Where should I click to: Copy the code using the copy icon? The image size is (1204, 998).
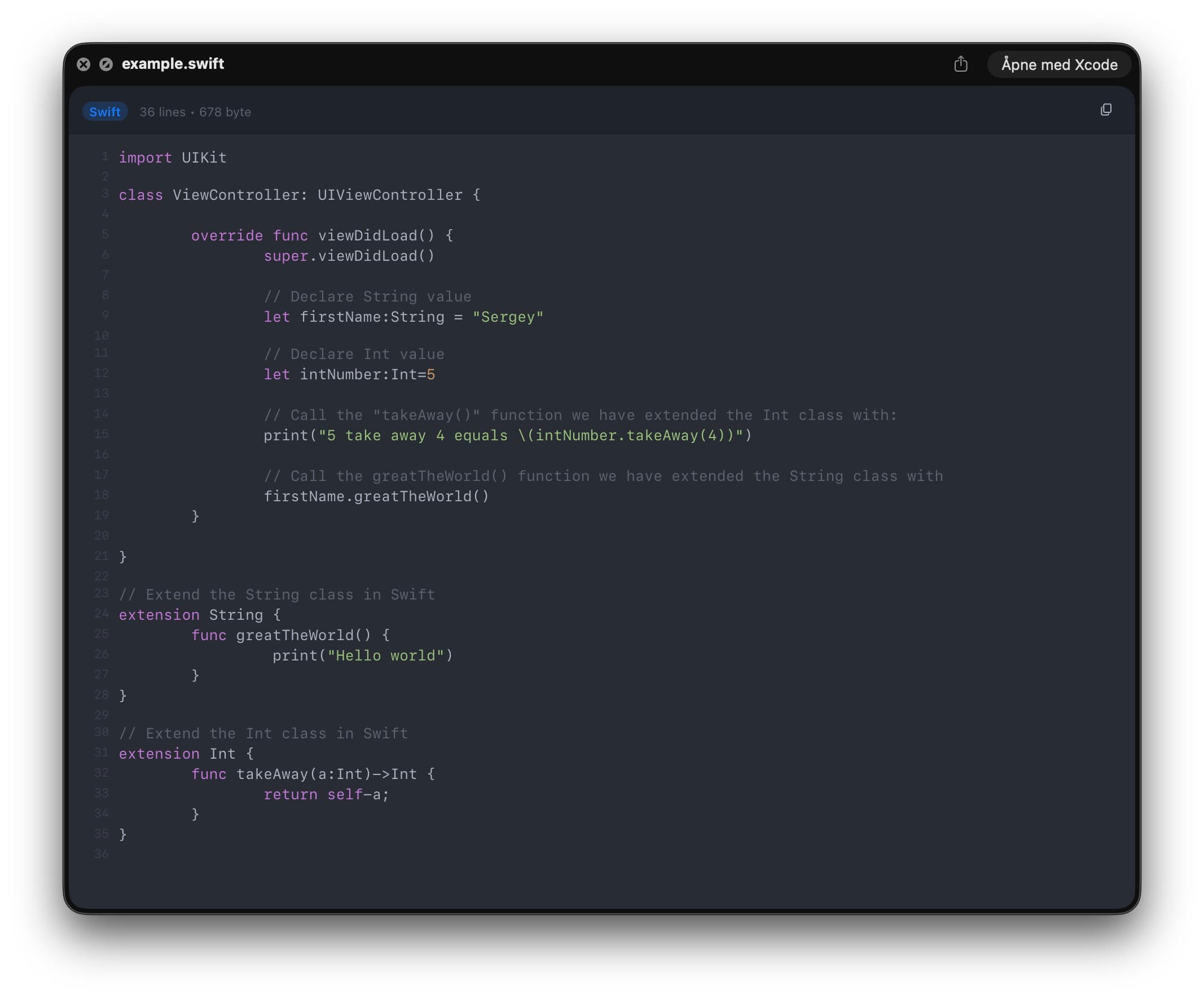[x=1106, y=109]
